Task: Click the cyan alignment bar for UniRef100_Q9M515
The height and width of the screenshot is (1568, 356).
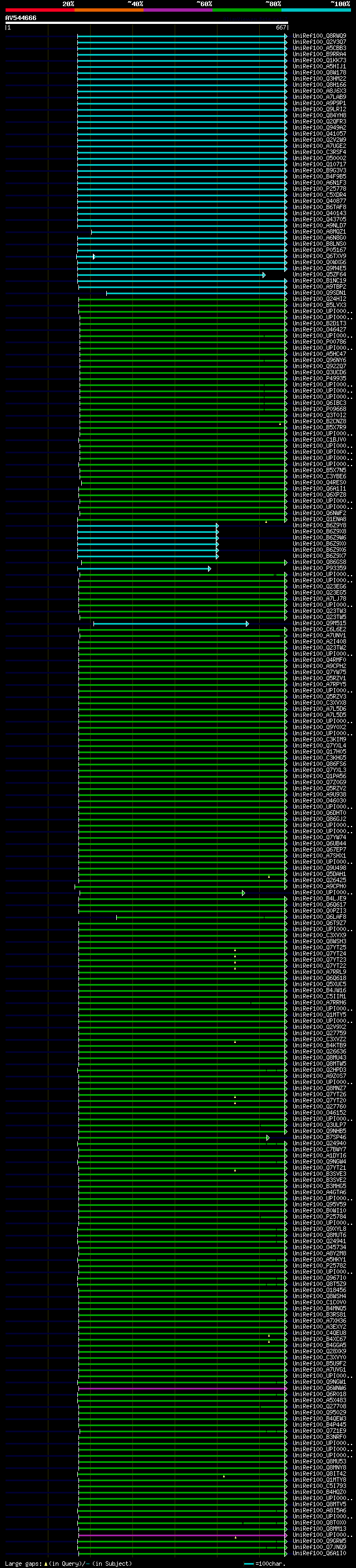Action: (171, 624)
